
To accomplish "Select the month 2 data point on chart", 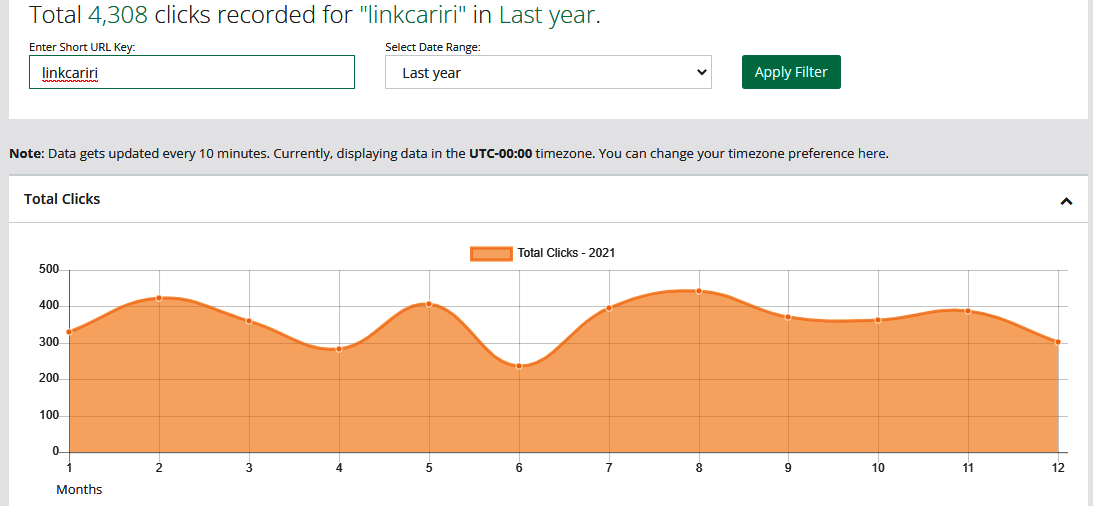I will 159,298.
